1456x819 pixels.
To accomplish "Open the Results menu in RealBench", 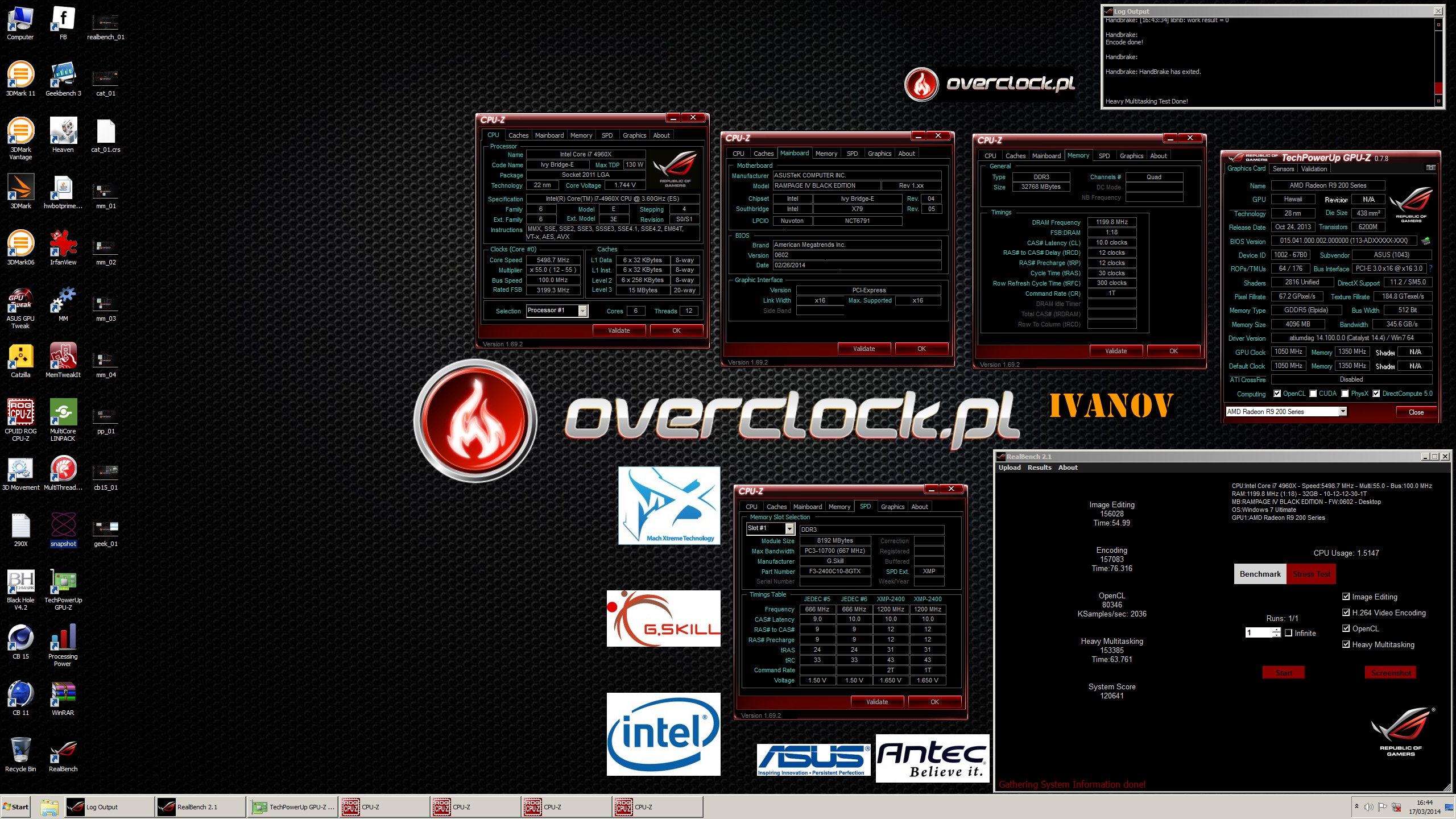I will click(x=1039, y=468).
